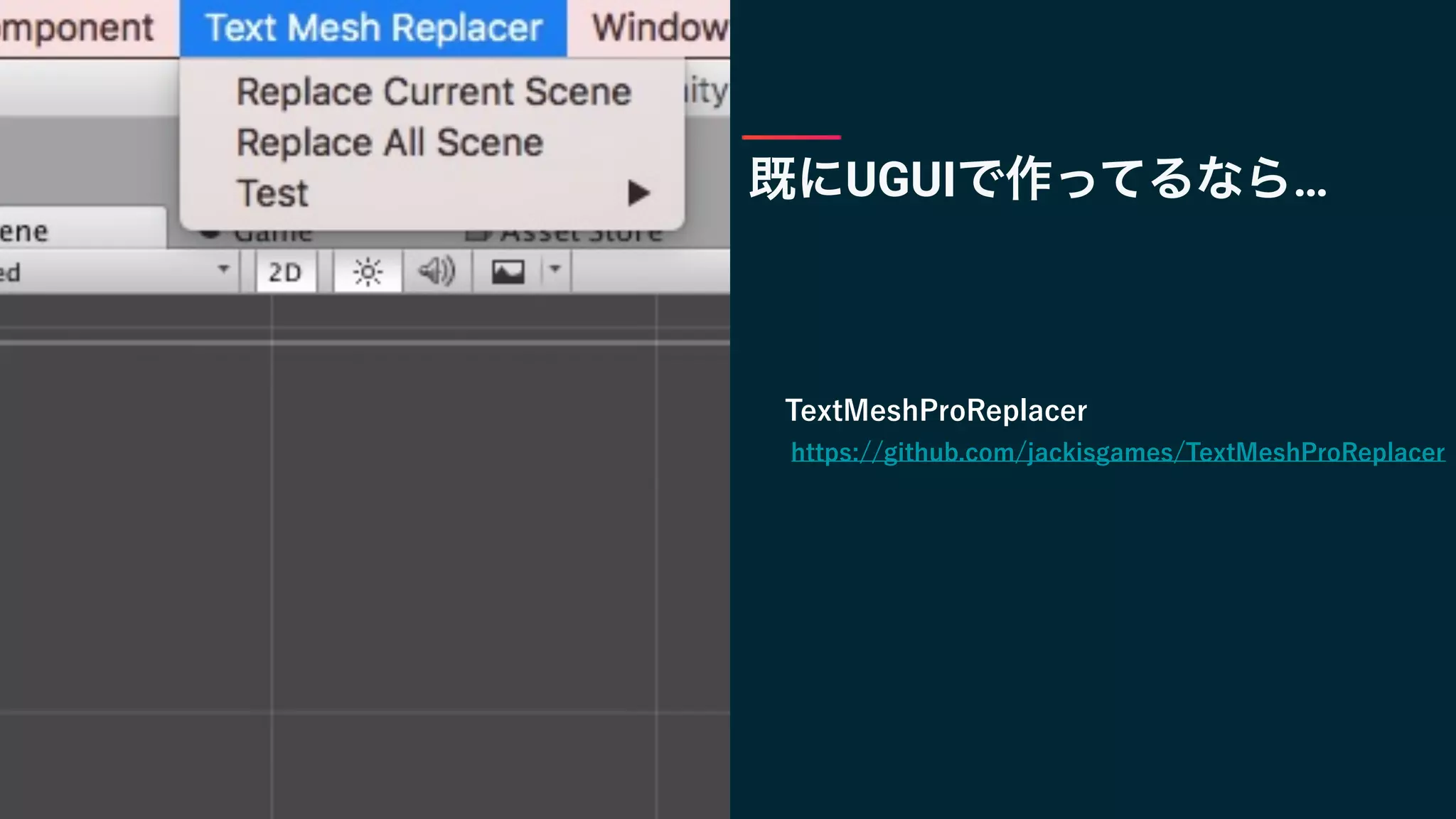Toggle scene audio speaker icon

[x=437, y=272]
